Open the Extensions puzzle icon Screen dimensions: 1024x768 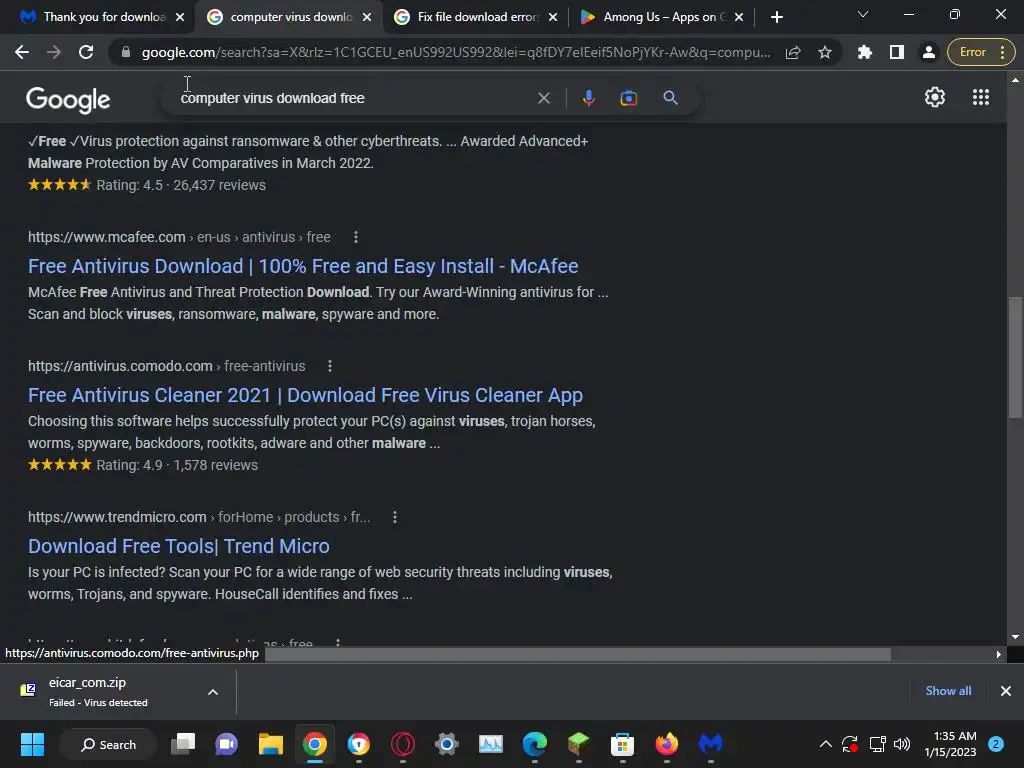click(x=865, y=52)
